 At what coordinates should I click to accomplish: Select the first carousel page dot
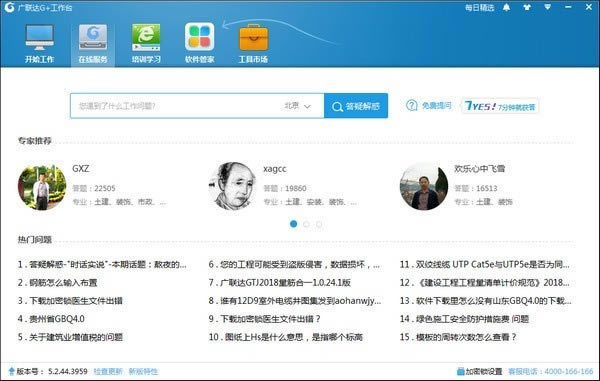[x=293, y=224]
